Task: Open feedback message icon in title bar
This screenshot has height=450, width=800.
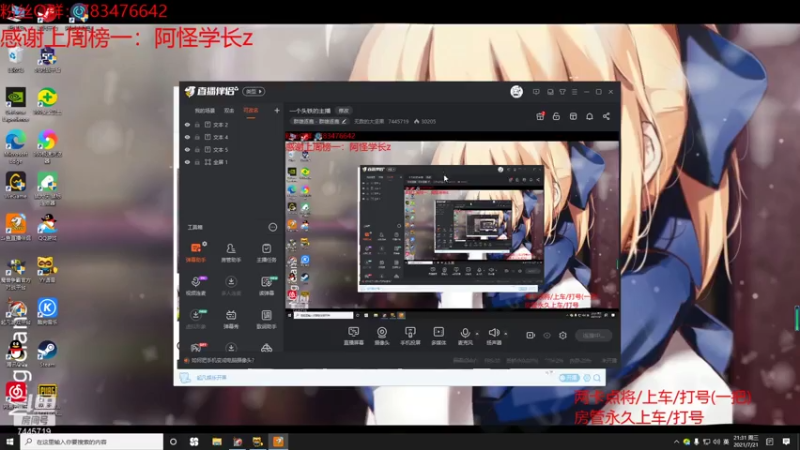Action: pyautogui.click(x=536, y=92)
